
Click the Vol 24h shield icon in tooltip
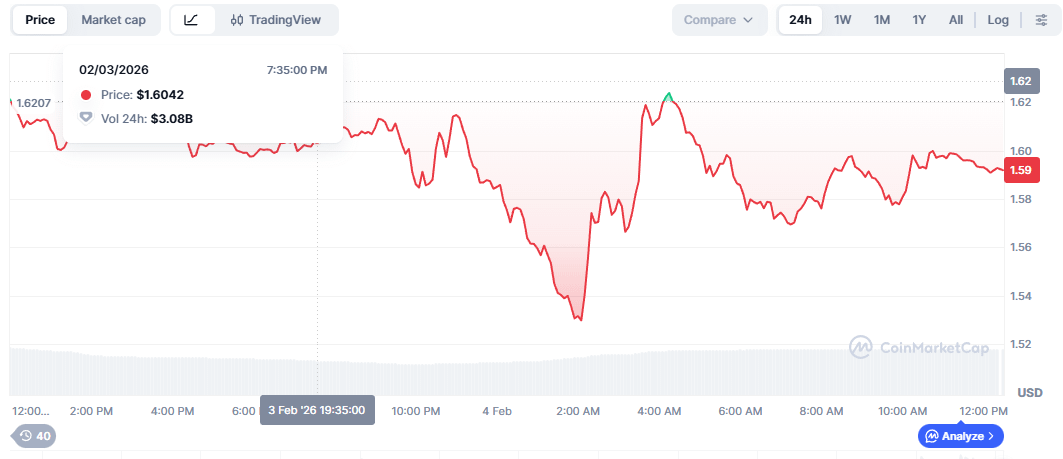[x=86, y=118]
